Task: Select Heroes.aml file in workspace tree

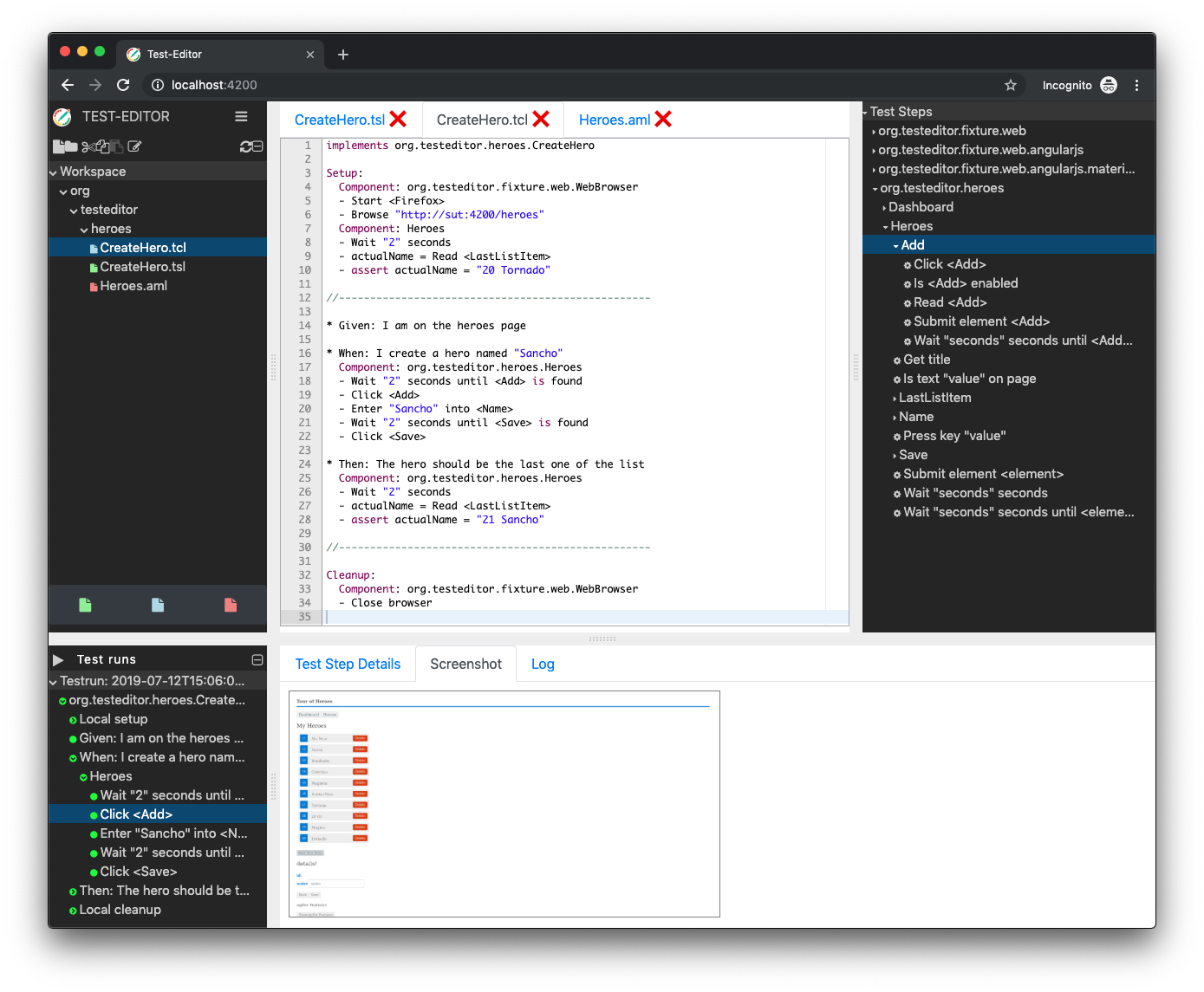Action: pyautogui.click(x=133, y=286)
